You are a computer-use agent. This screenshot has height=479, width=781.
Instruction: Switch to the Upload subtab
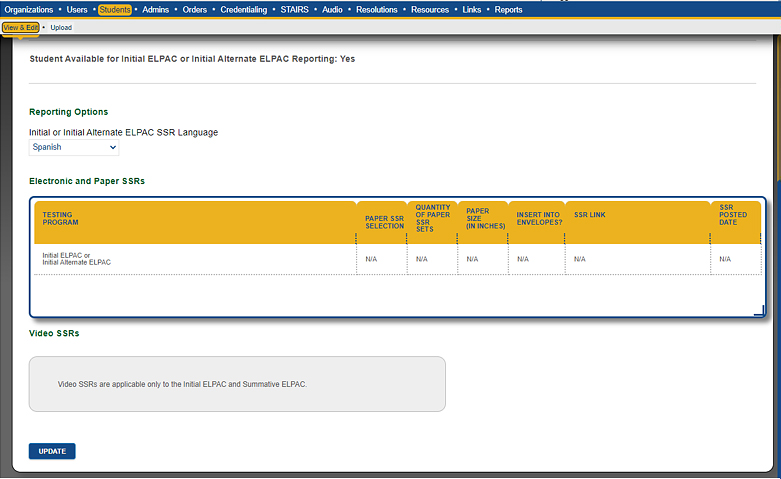[61, 27]
